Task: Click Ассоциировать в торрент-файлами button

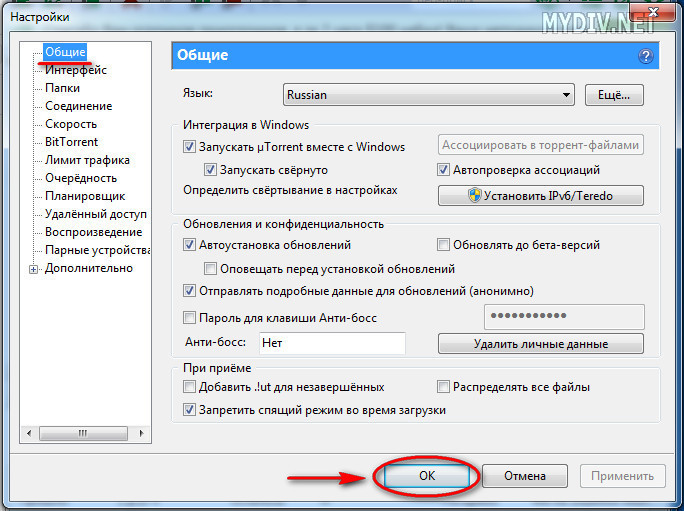Action: coord(540,145)
